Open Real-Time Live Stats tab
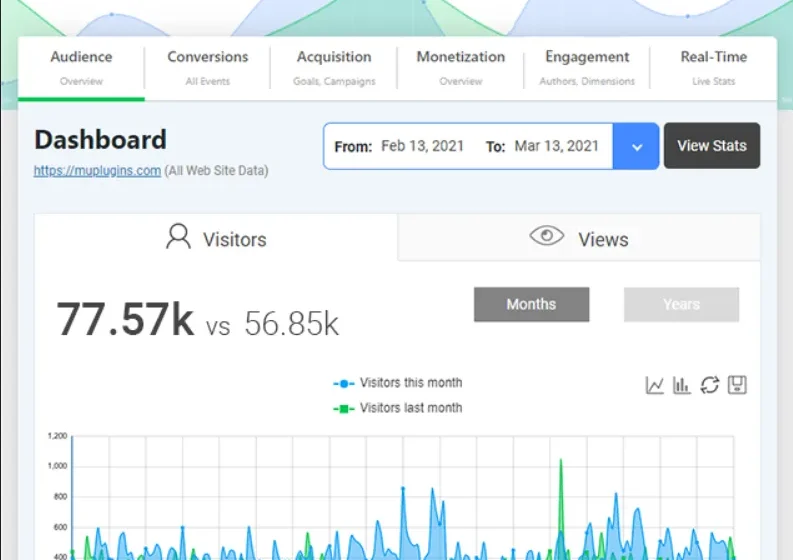The width and height of the screenshot is (793, 560). point(714,68)
